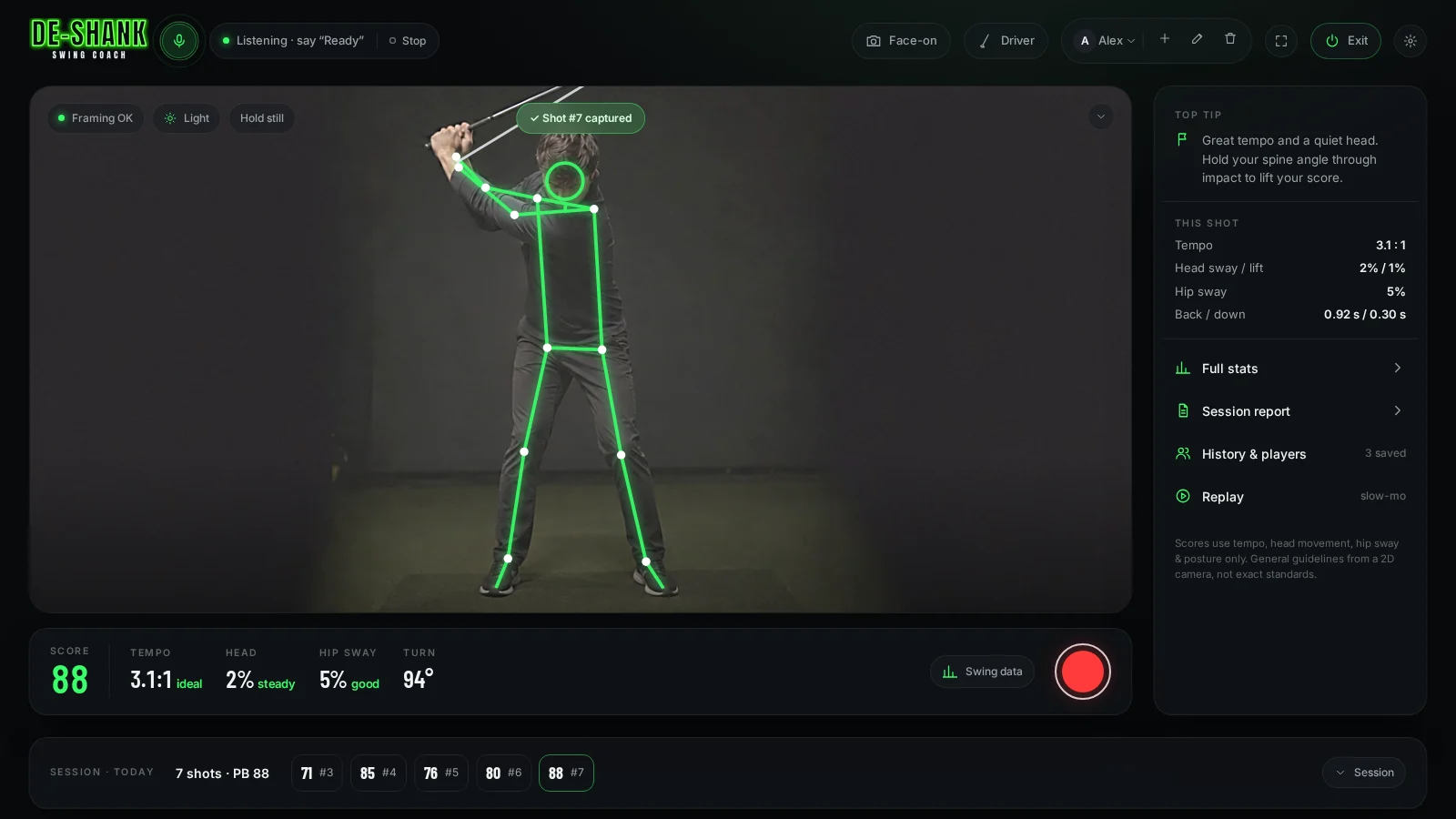Screen dimensions: 1456x819
Task: Exit the swing coach session
Action: click(1346, 41)
